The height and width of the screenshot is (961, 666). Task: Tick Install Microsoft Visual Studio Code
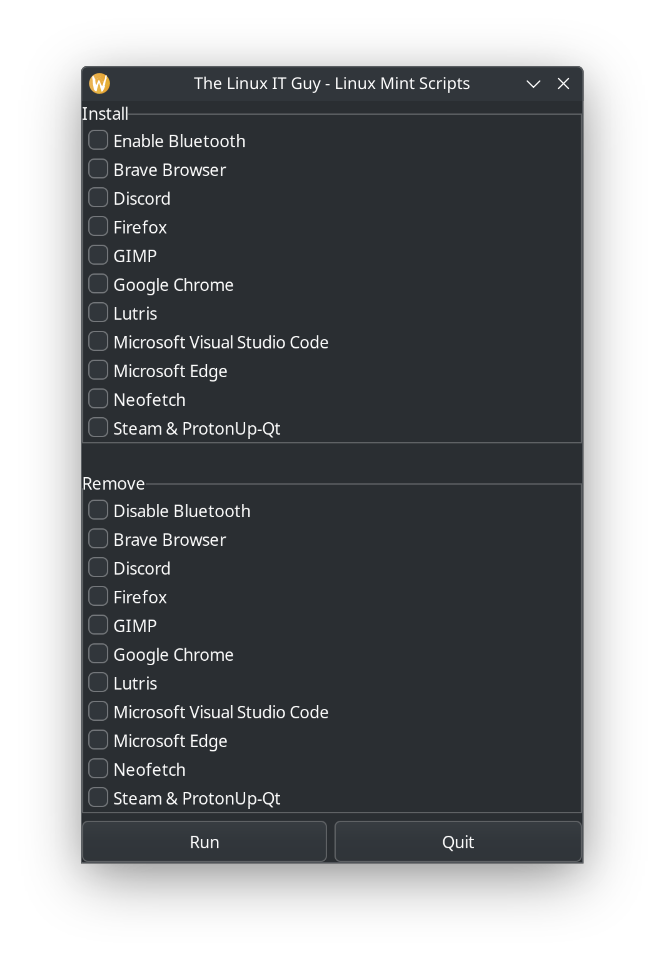pyautogui.click(x=98, y=342)
